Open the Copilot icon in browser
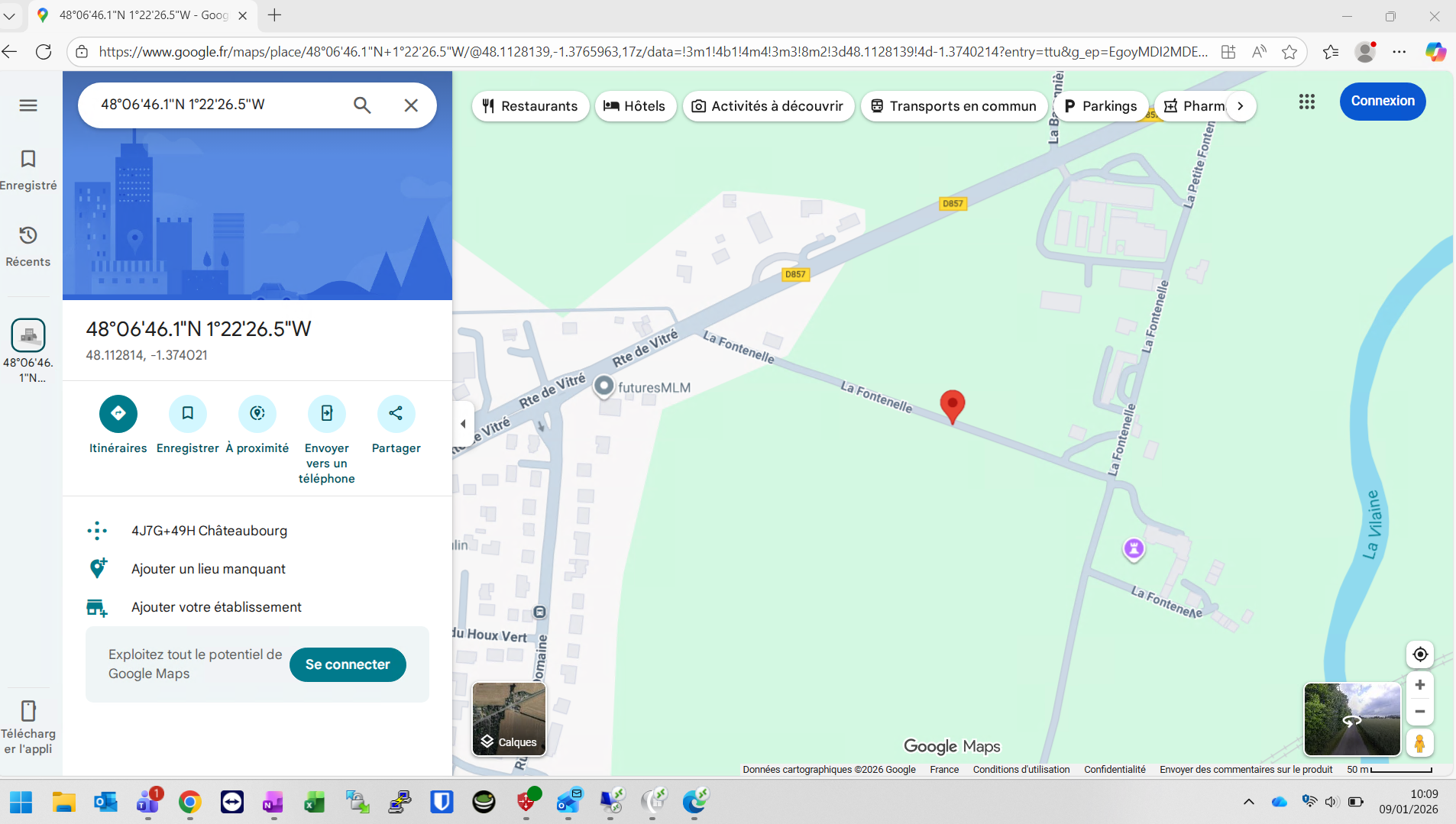This screenshot has width=1456, height=824. [x=1435, y=52]
